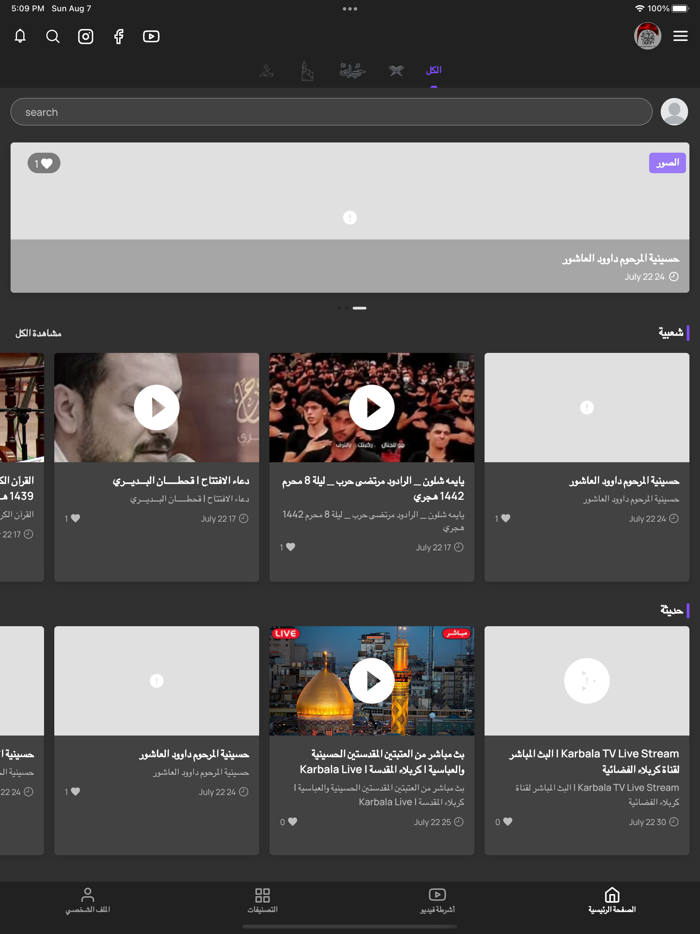Open the حسينية thumbnail in the شعبية row
This screenshot has width=700, height=934.
coord(587,407)
